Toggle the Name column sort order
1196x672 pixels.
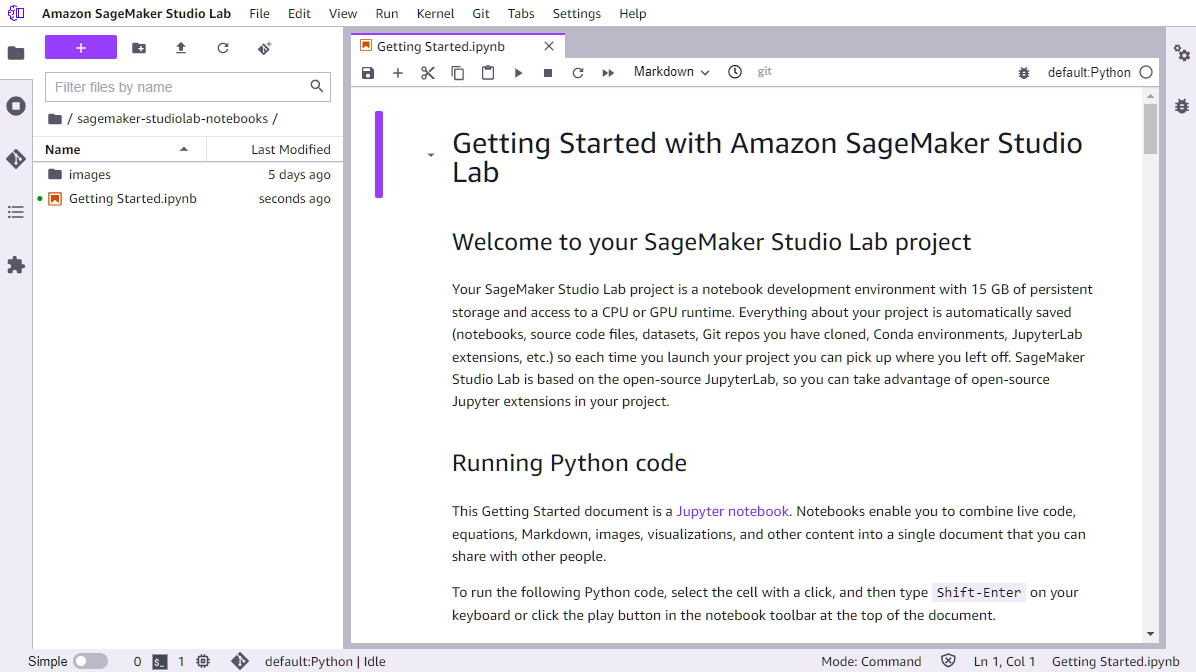tap(62, 148)
